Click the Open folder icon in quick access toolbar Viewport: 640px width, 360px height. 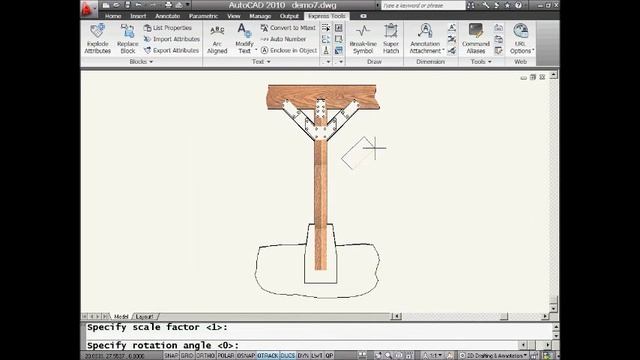point(116,5)
